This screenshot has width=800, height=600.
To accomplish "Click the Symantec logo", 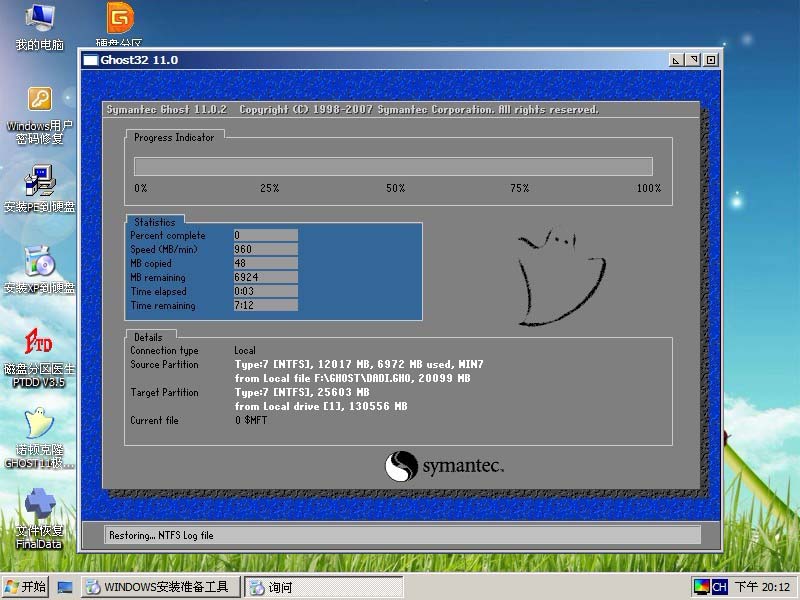I will [444, 466].
